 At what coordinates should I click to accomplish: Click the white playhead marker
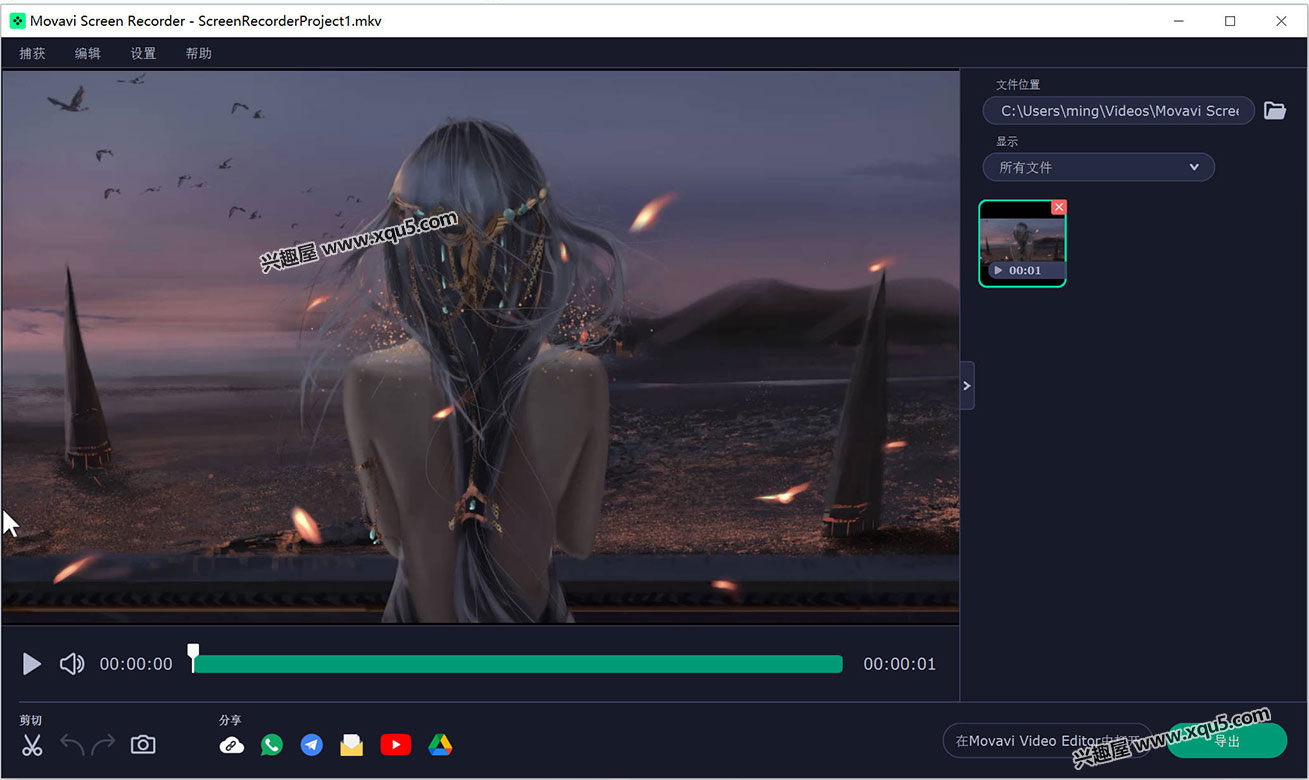coord(193,657)
